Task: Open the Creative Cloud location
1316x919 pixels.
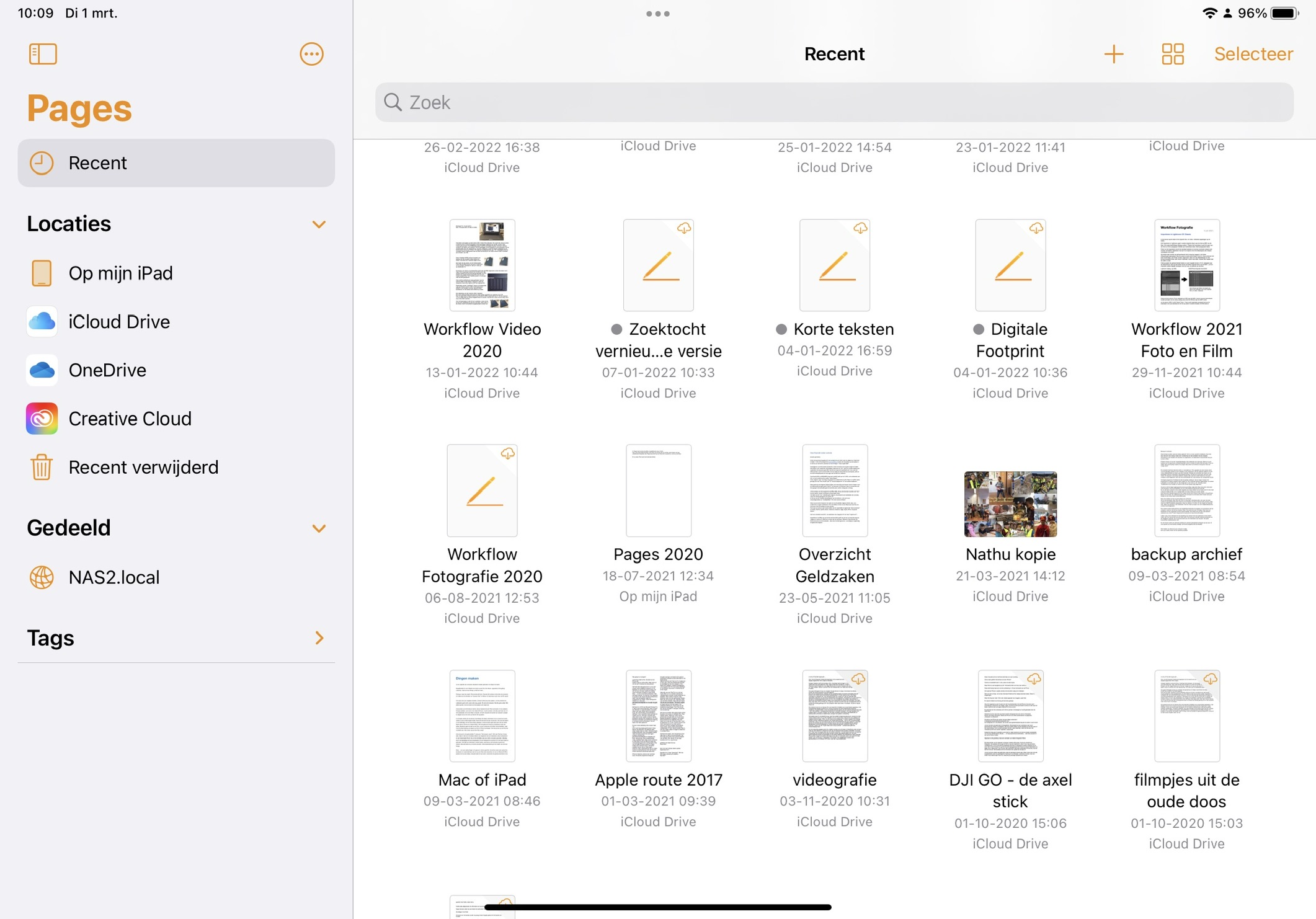Action: [x=130, y=419]
